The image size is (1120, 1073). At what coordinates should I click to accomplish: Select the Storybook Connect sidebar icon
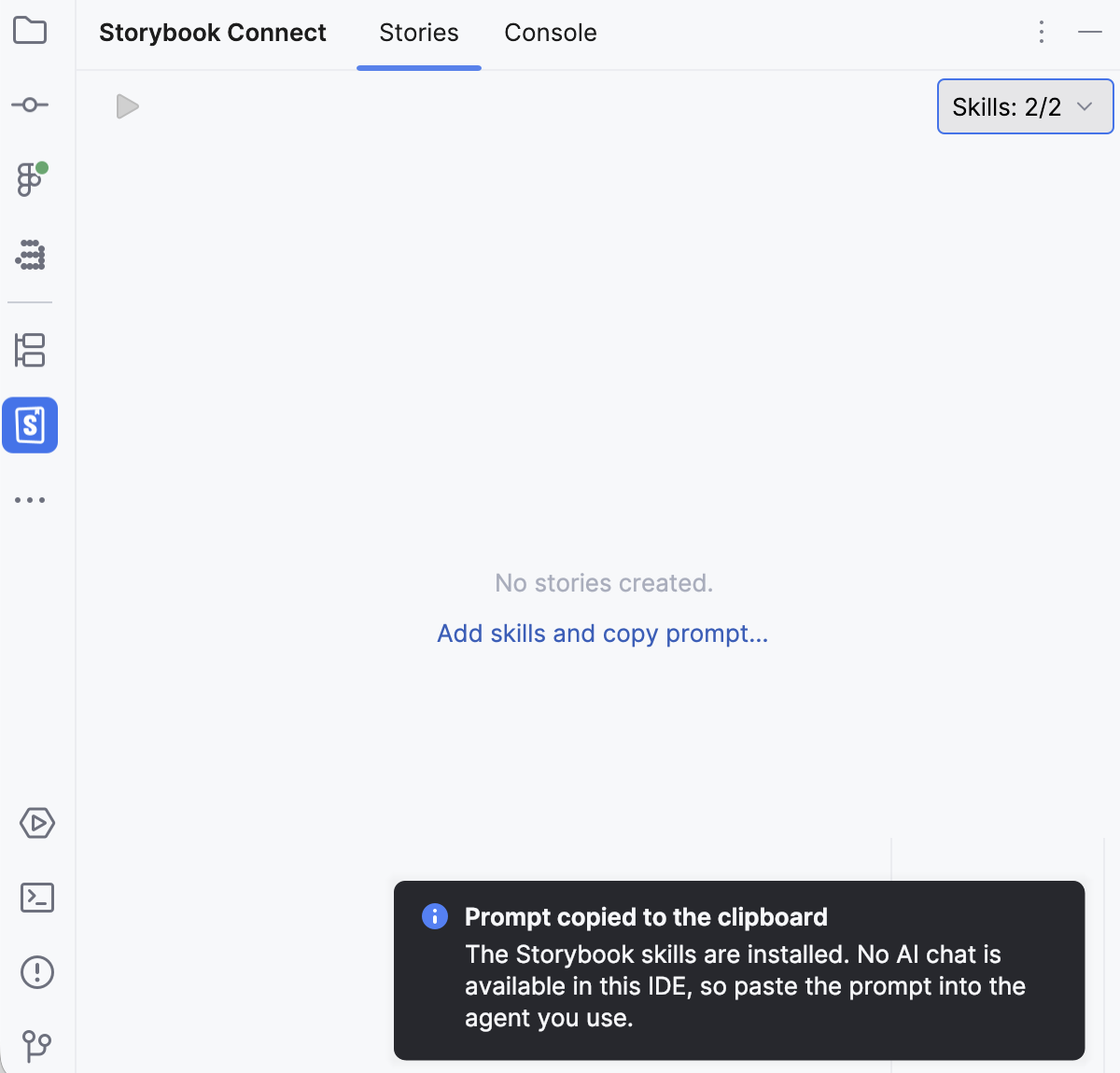click(x=30, y=425)
